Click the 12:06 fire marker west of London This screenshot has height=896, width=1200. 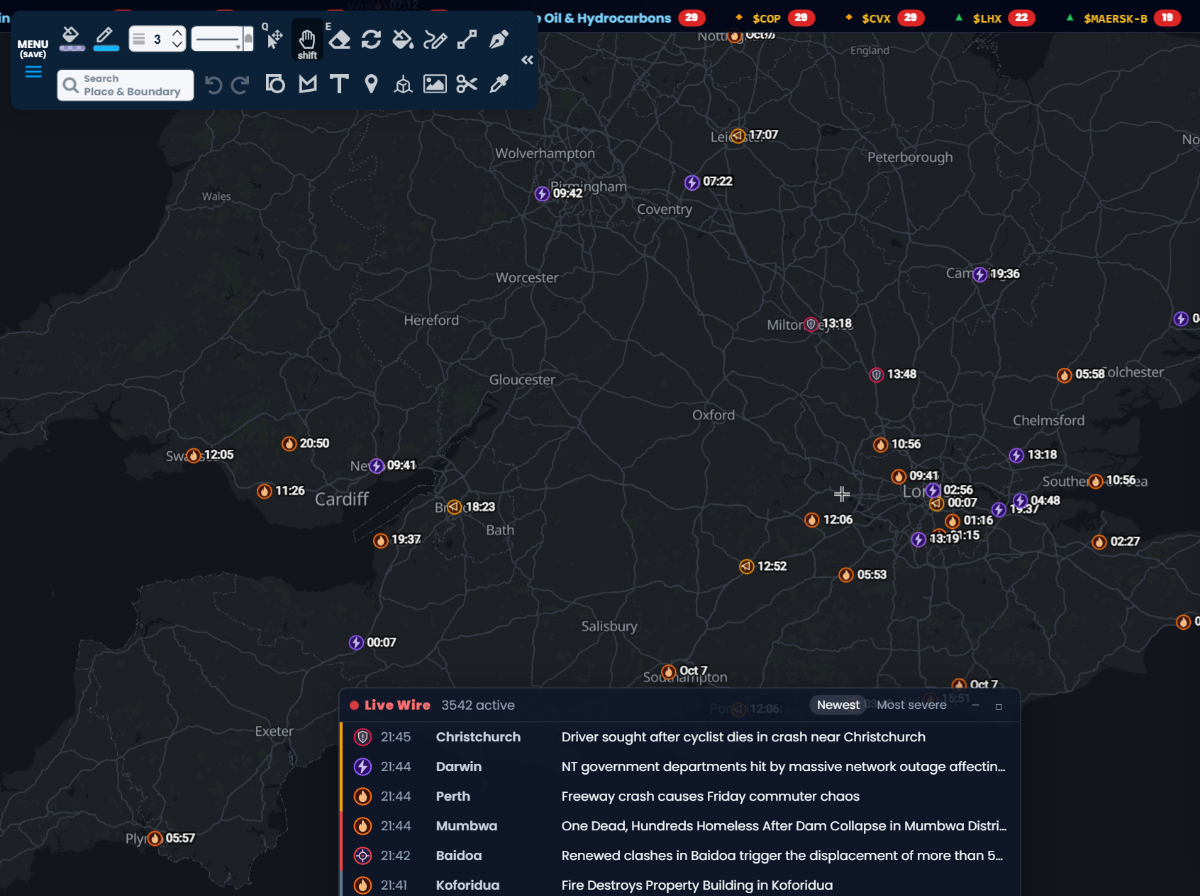click(x=812, y=520)
